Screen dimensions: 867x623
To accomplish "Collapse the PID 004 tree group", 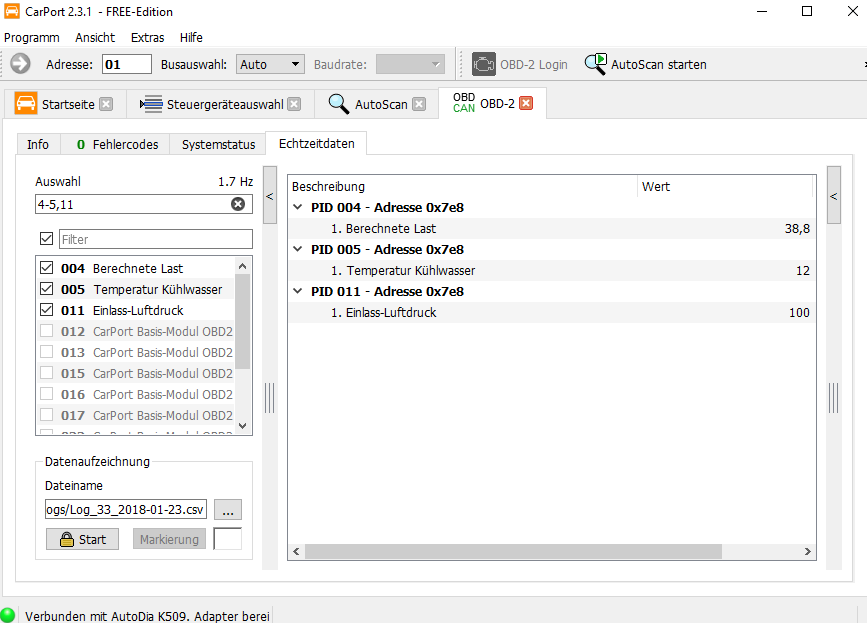I will [x=297, y=208].
